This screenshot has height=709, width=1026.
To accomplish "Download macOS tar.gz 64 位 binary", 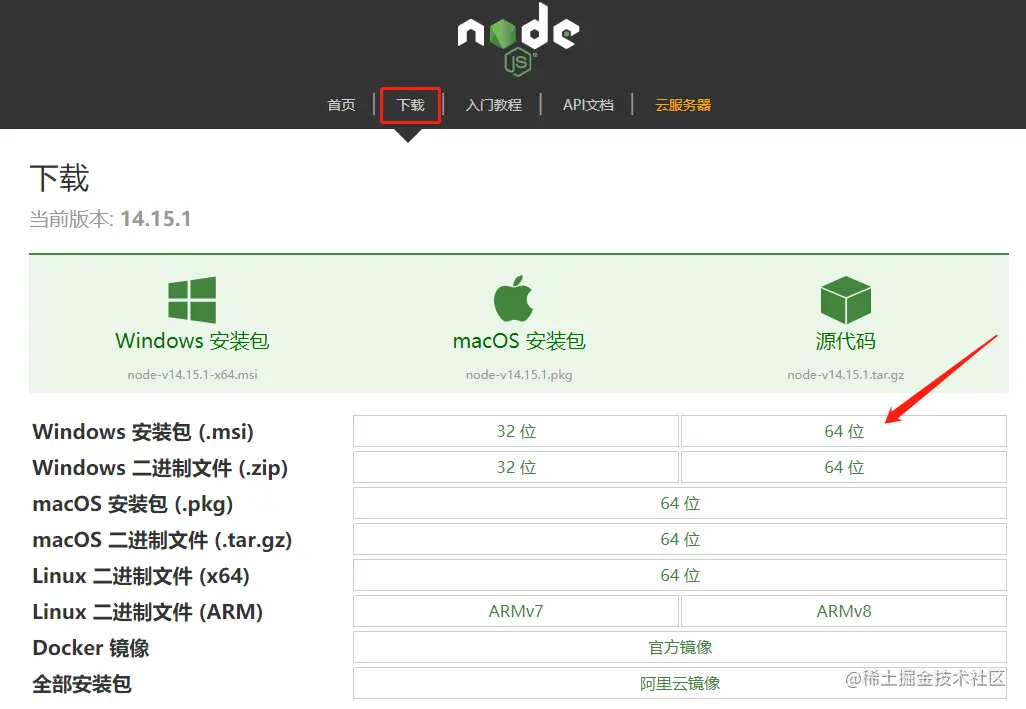I will click(x=680, y=539).
